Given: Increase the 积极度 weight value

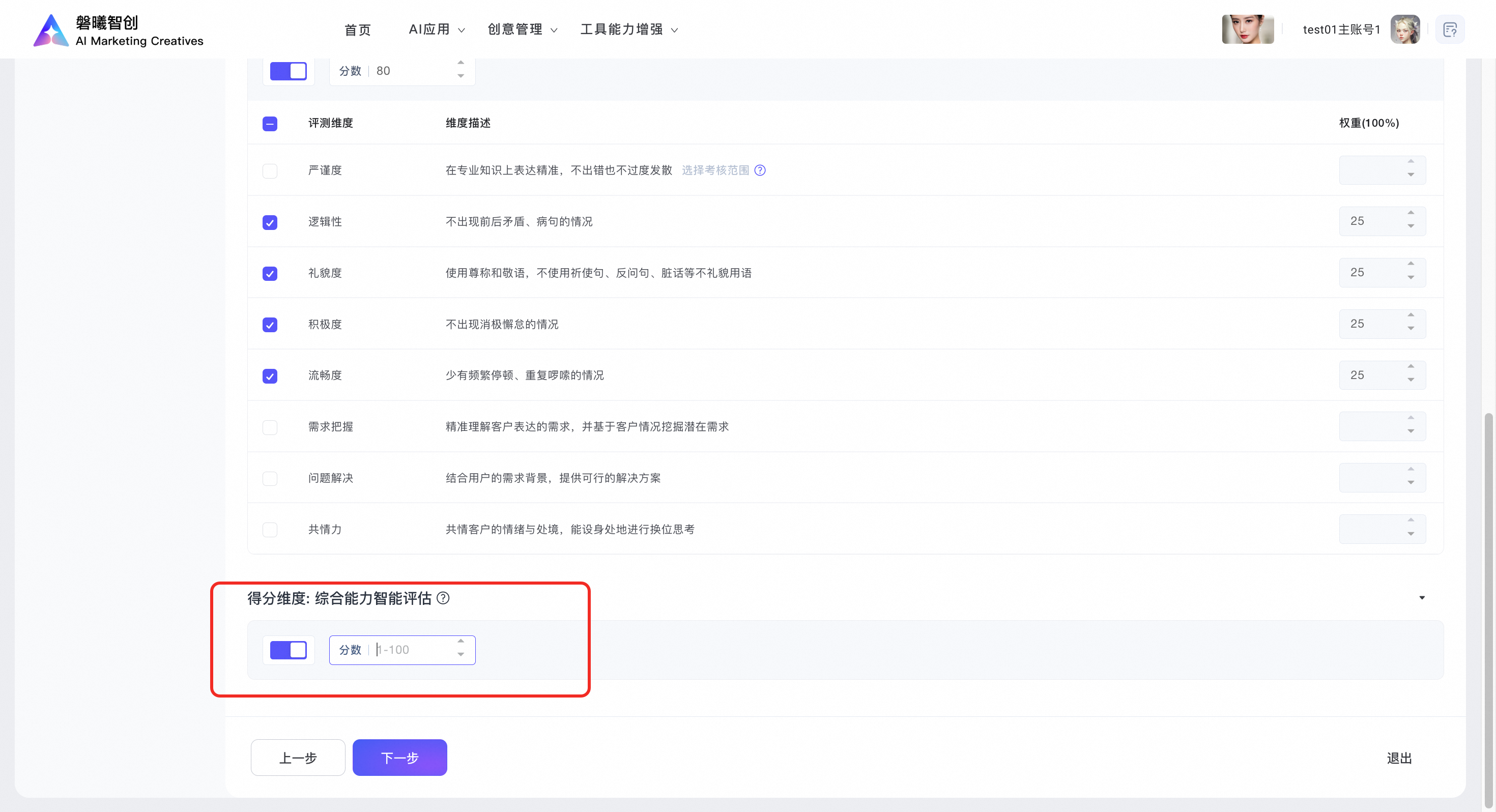Looking at the screenshot, I should pyautogui.click(x=1411, y=315).
